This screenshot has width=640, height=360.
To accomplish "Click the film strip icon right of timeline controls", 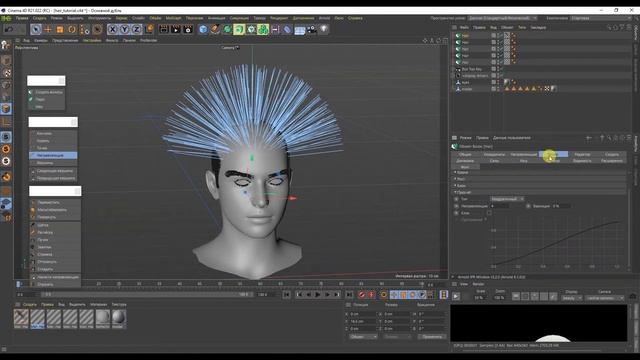I will (444, 294).
